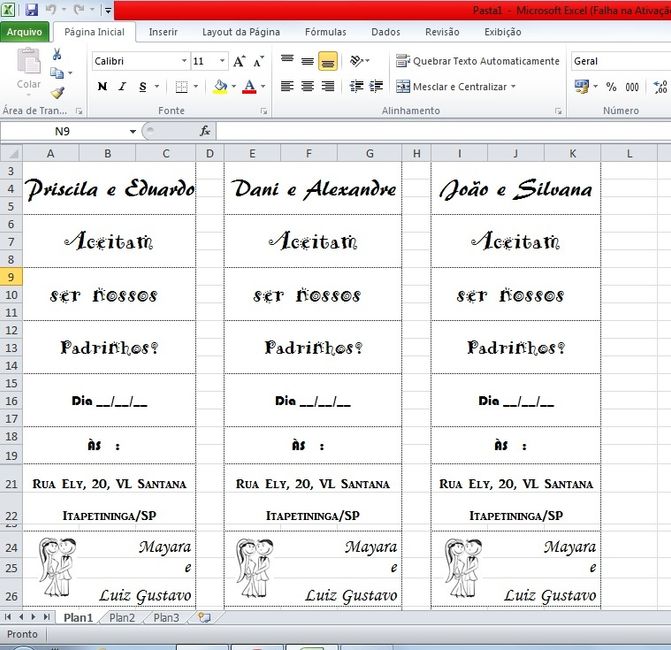Toggle bold formatting (N button)
This screenshot has height=650, width=671.
pyautogui.click(x=102, y=86)
